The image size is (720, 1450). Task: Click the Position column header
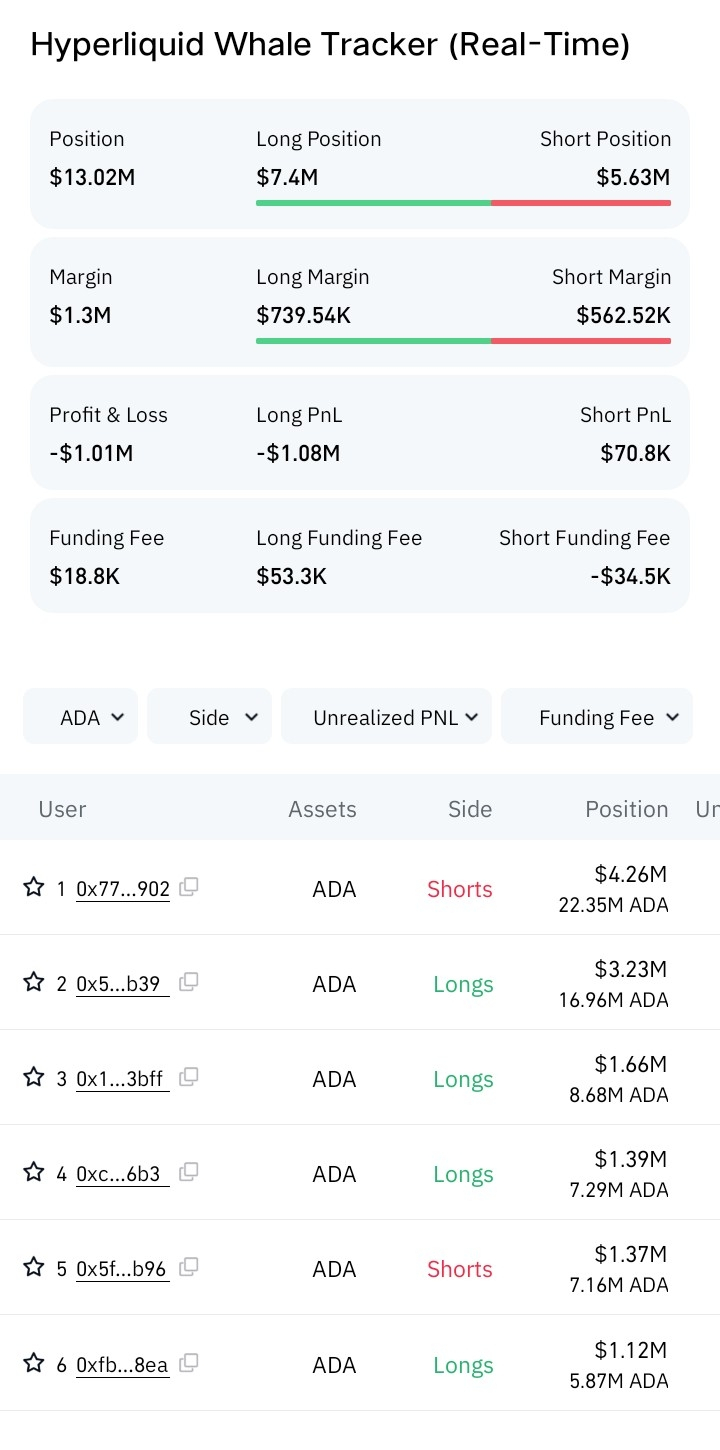627,809
